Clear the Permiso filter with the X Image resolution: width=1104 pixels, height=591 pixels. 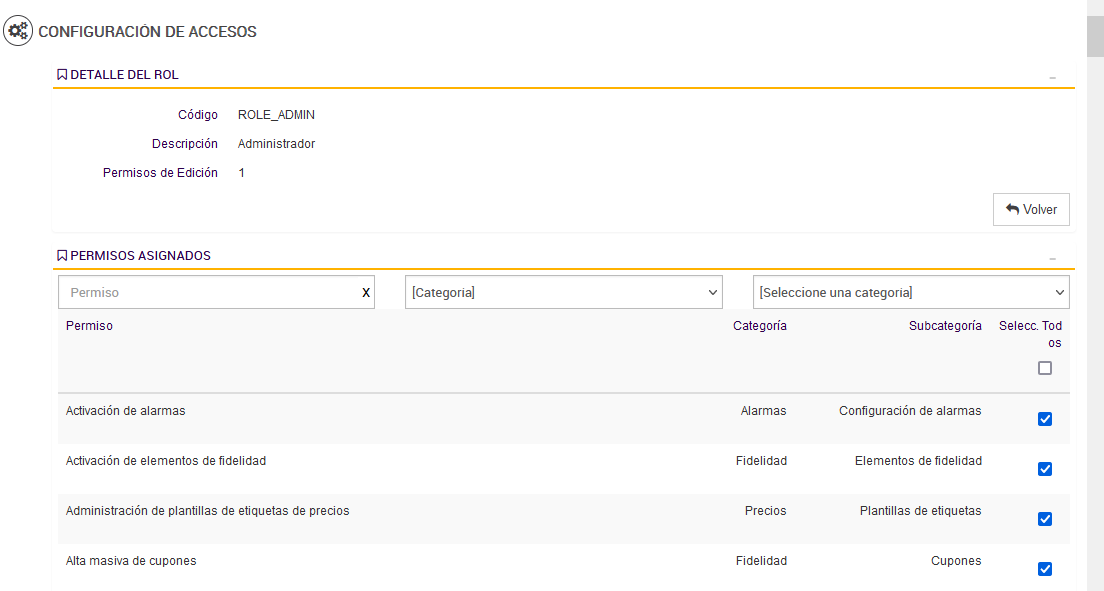click(365, 293)
